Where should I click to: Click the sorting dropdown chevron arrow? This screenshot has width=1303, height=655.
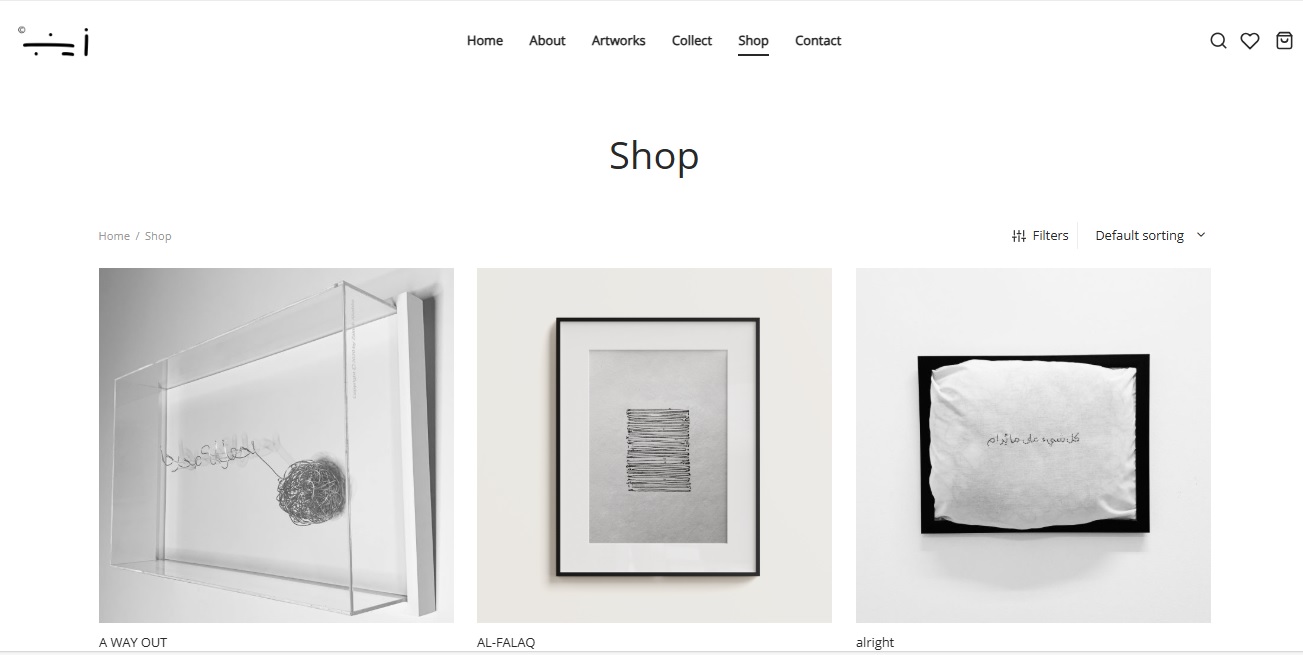1201,235
